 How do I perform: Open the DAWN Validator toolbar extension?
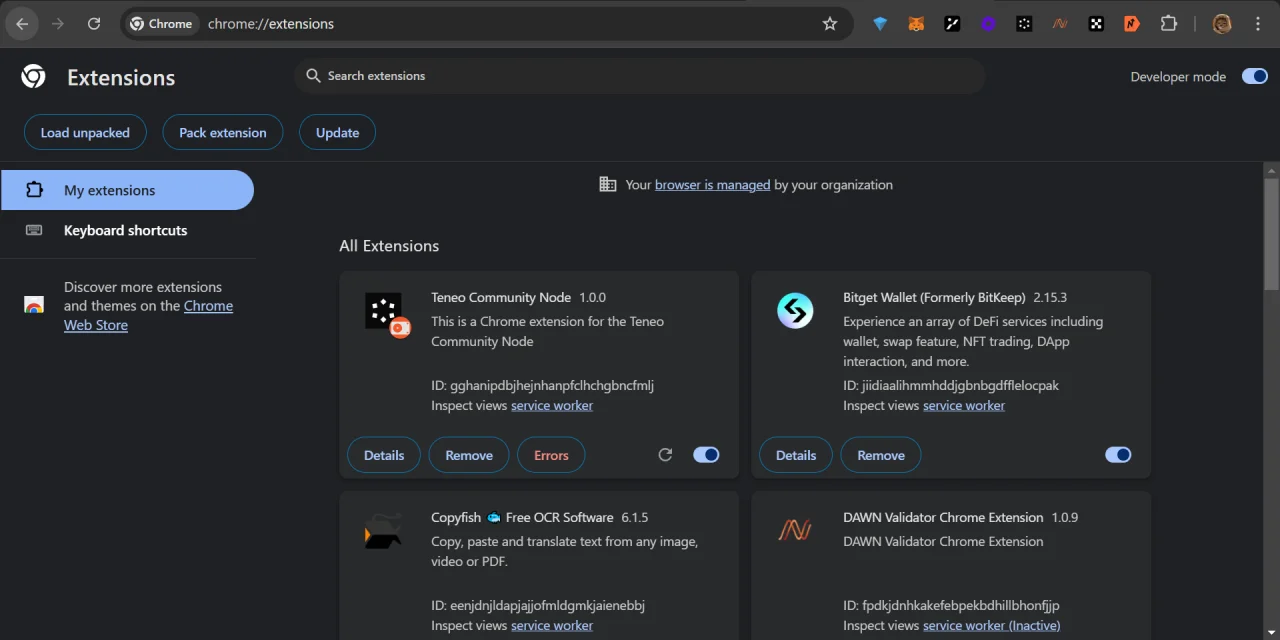pyautogui.click(x=1060, y=24)
